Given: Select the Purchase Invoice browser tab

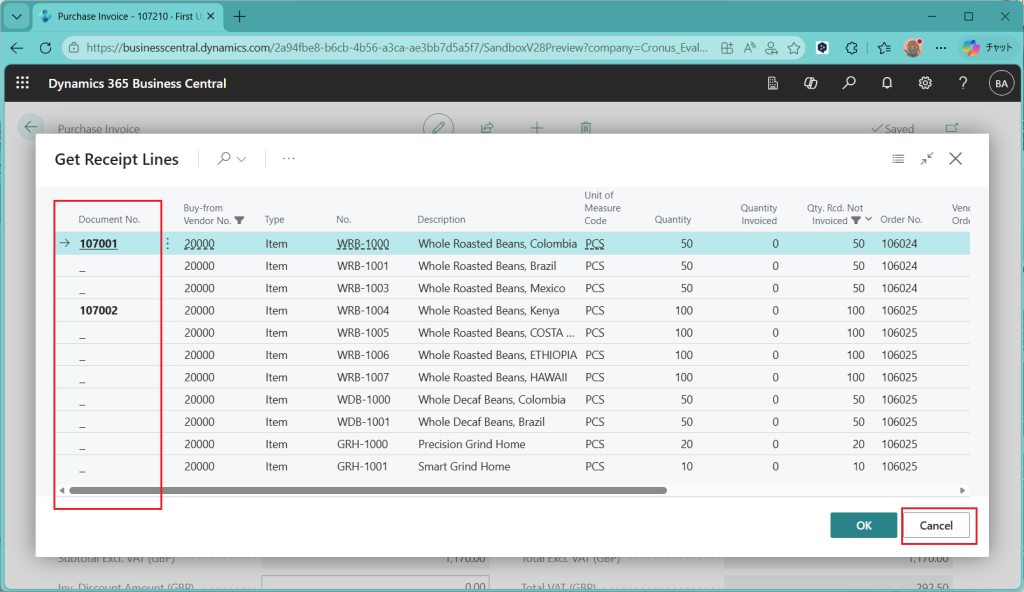Looking at the screenshot, I should [x=128, y=17].
